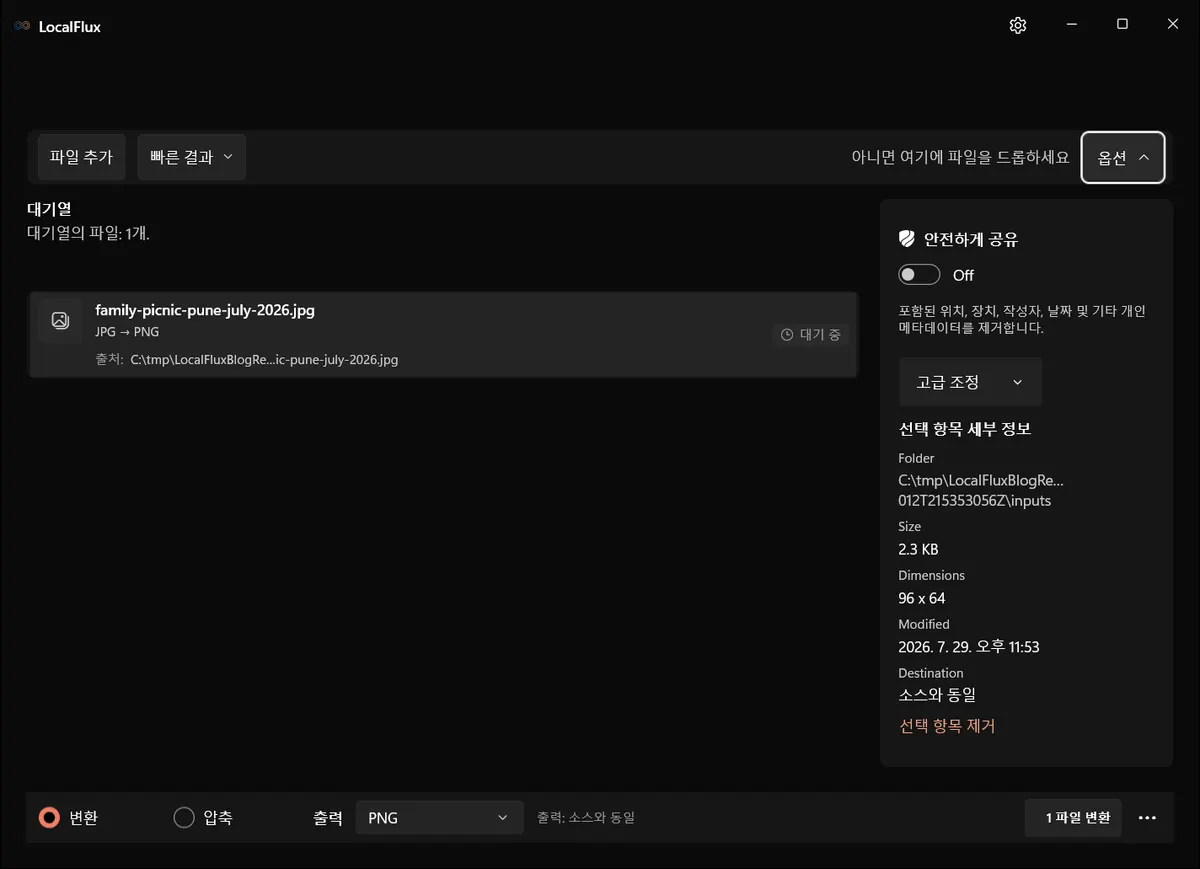Click the JPG → PNG conversion label

(127, 332)
